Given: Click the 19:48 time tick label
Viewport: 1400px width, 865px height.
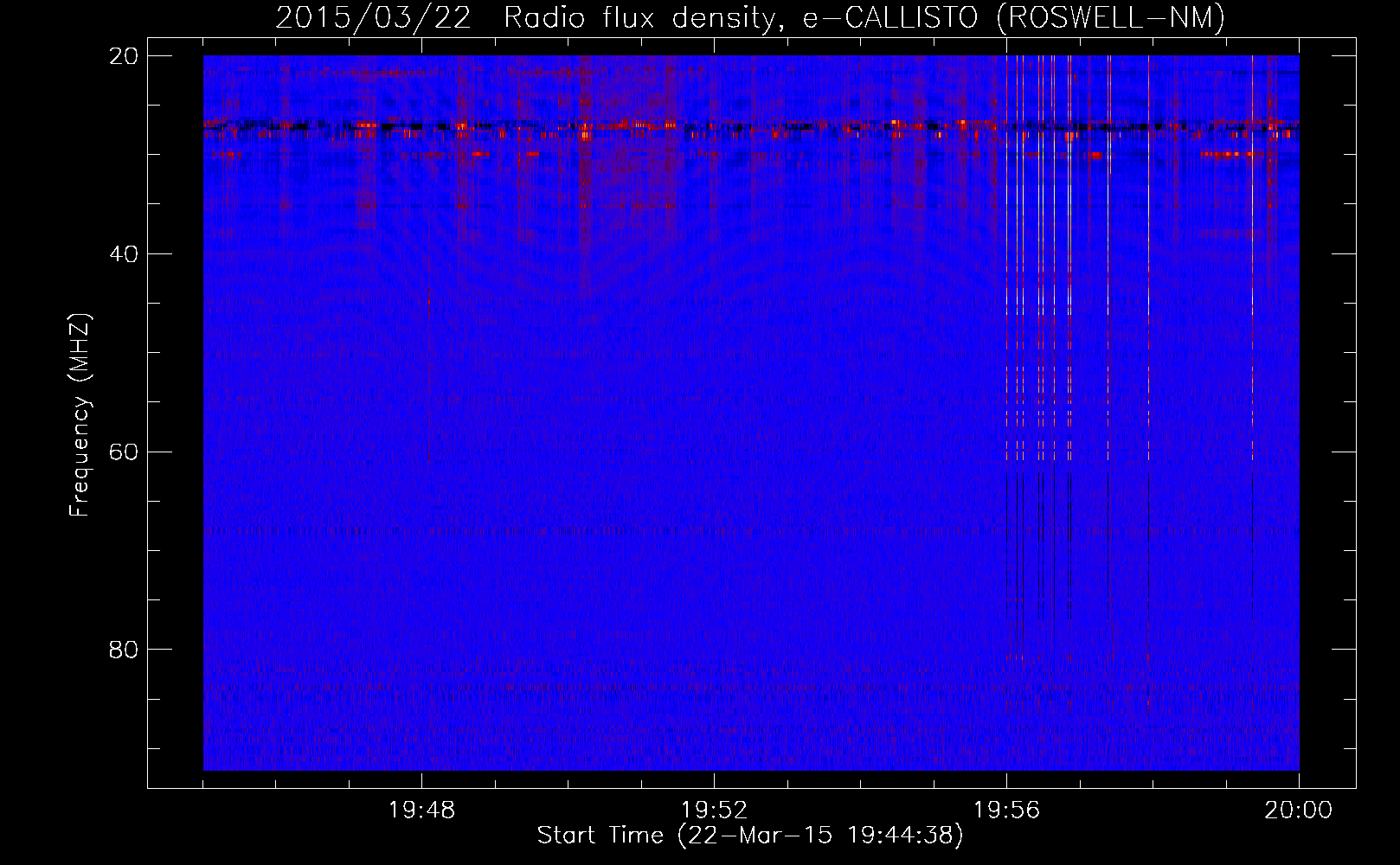Looking at the screenshot, I should 421,811.
